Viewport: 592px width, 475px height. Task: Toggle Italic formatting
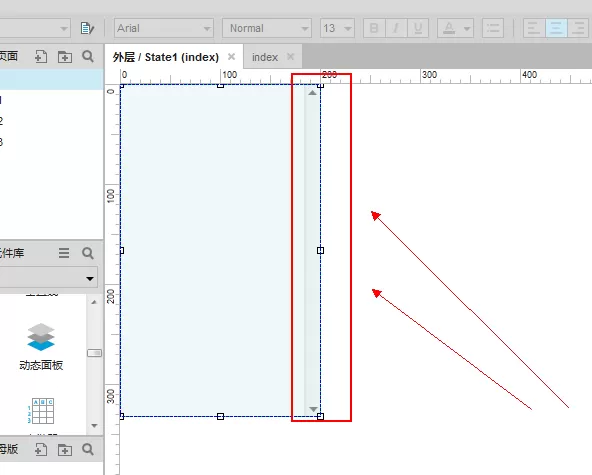coord(396,28)
